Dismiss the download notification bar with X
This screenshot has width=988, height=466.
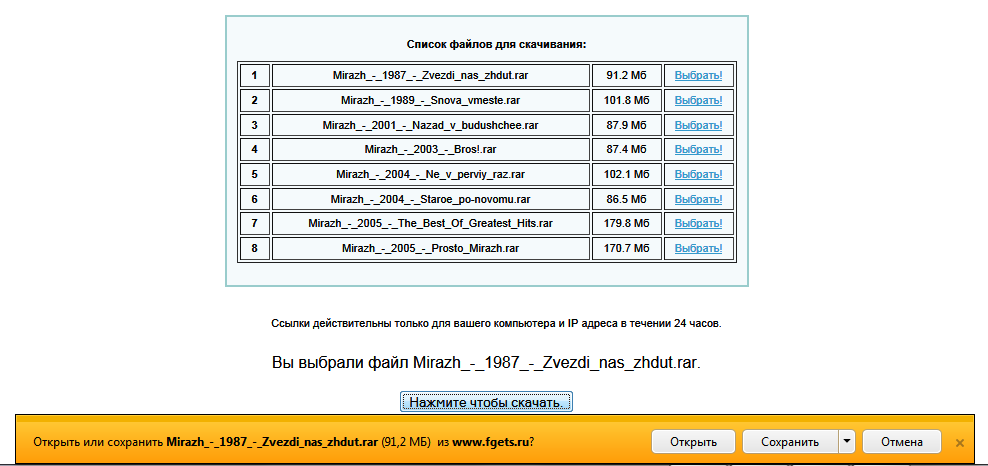point(960,442)
